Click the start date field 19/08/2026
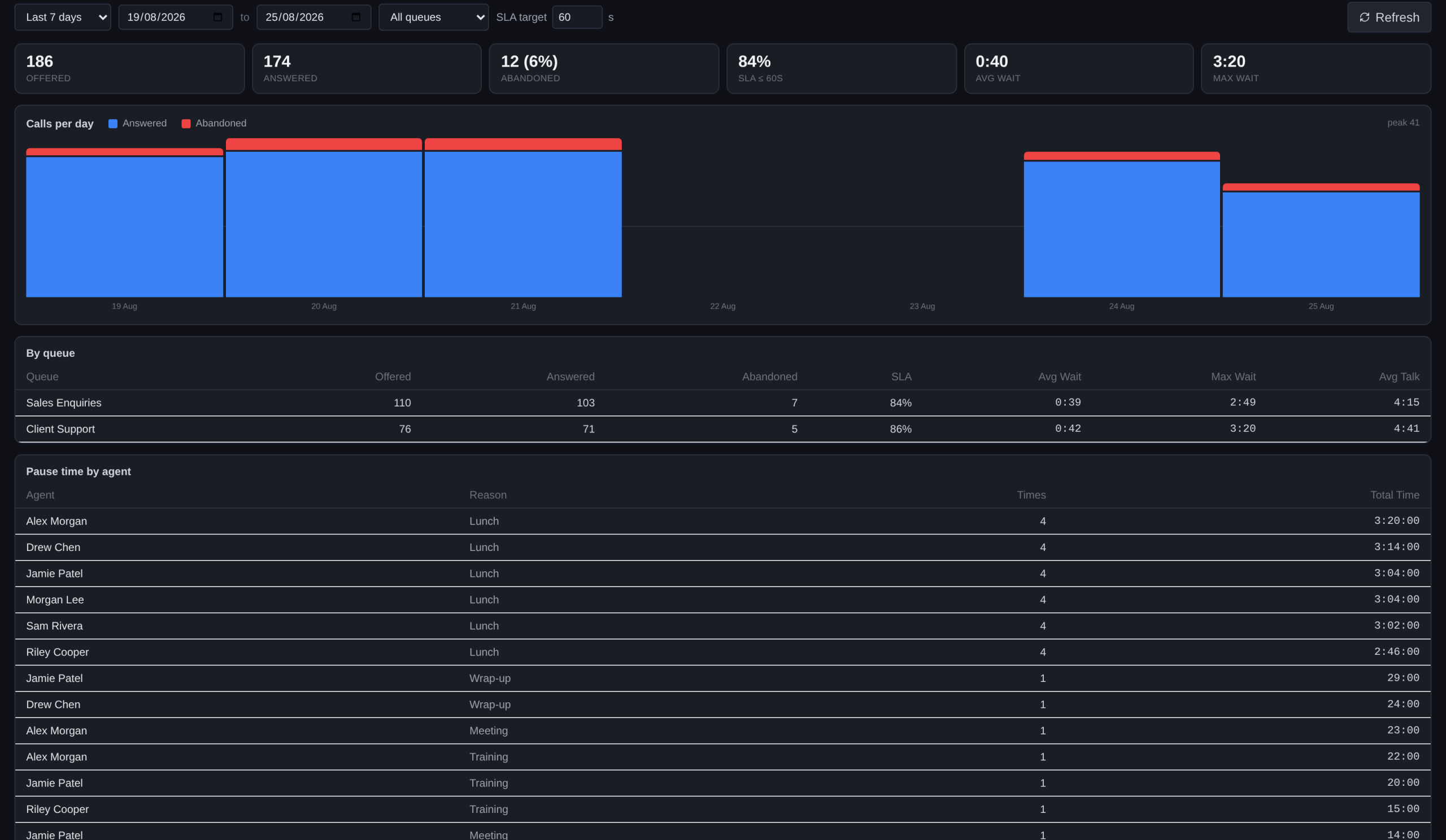Screen dimensions: 1446x840 [x=175, y=17]
